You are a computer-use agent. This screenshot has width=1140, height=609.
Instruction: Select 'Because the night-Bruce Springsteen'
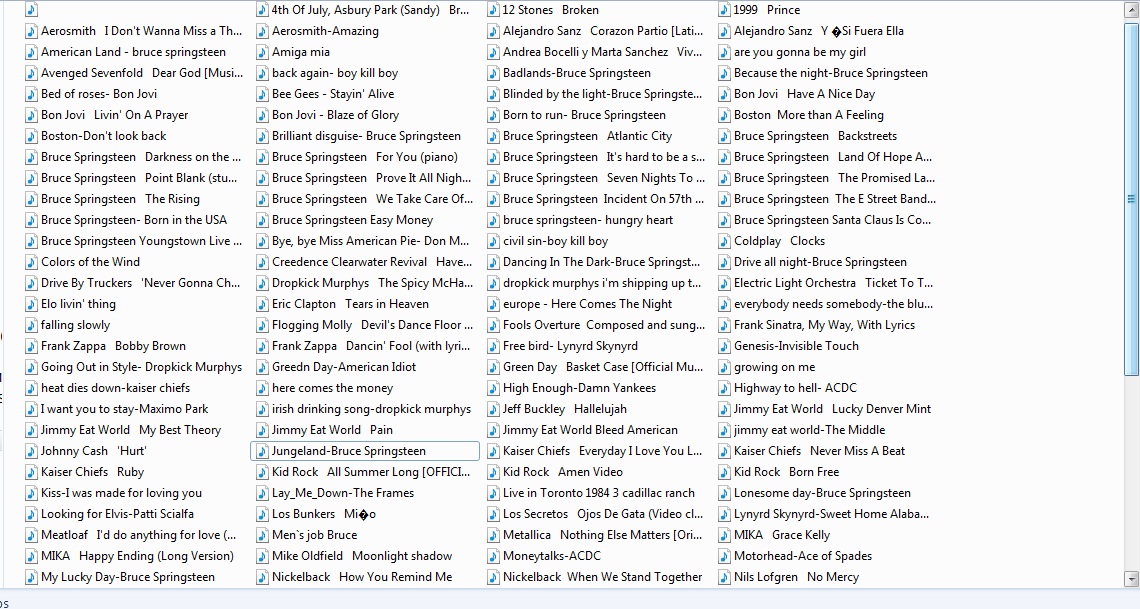831,73
